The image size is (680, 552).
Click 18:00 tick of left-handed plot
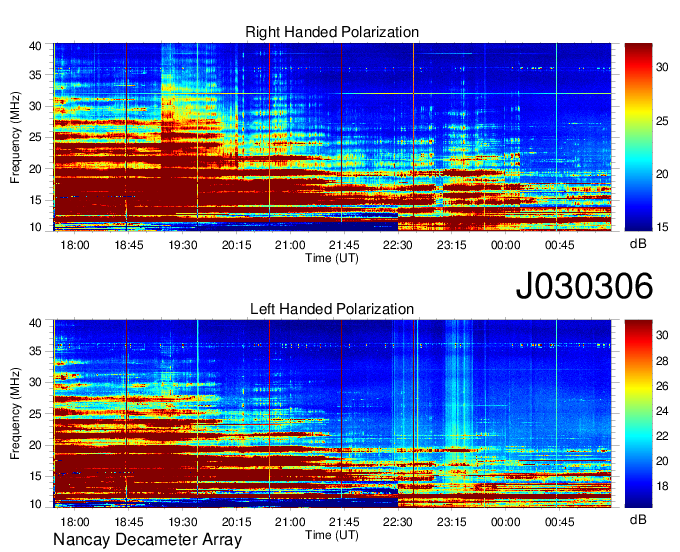point(75,522)
